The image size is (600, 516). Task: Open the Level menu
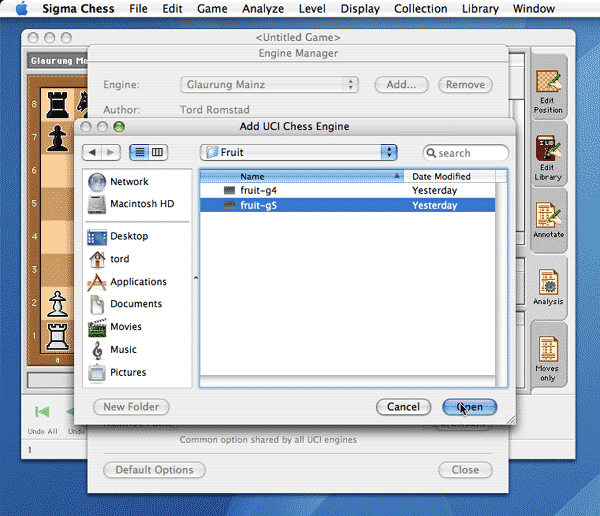tap(312, 8)
